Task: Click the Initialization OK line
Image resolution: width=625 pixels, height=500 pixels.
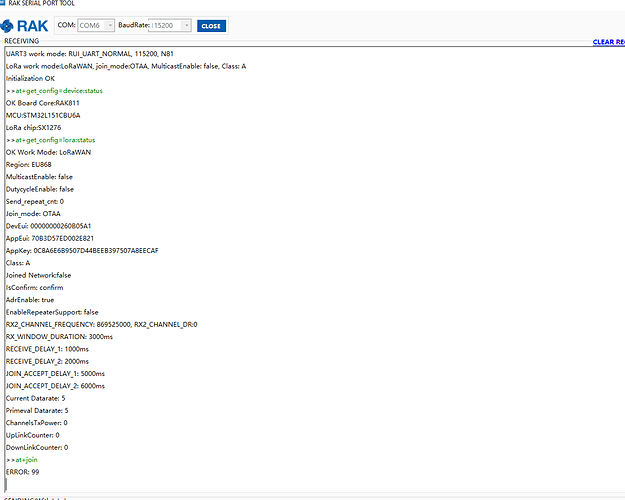Action: pyautogui.click(x=30, y=77)
